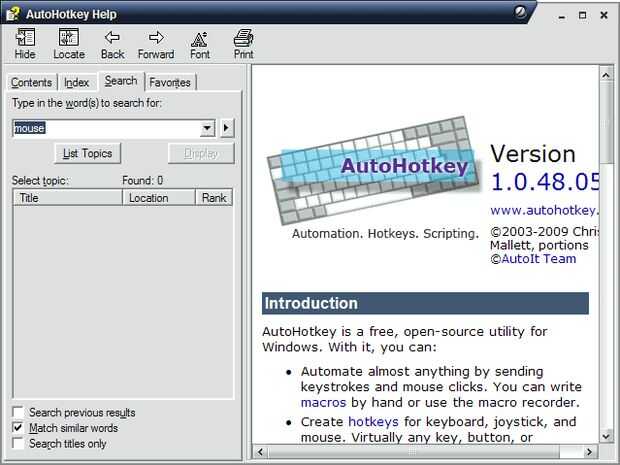Open the hotkeys link

(373, 422)
